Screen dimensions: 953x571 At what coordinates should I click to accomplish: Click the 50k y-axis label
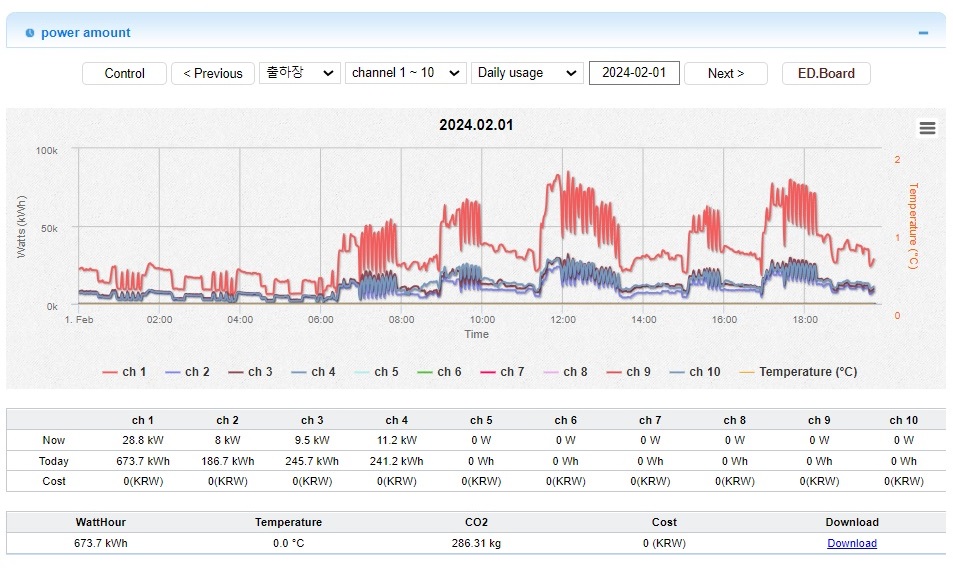(x=49, y=229)
